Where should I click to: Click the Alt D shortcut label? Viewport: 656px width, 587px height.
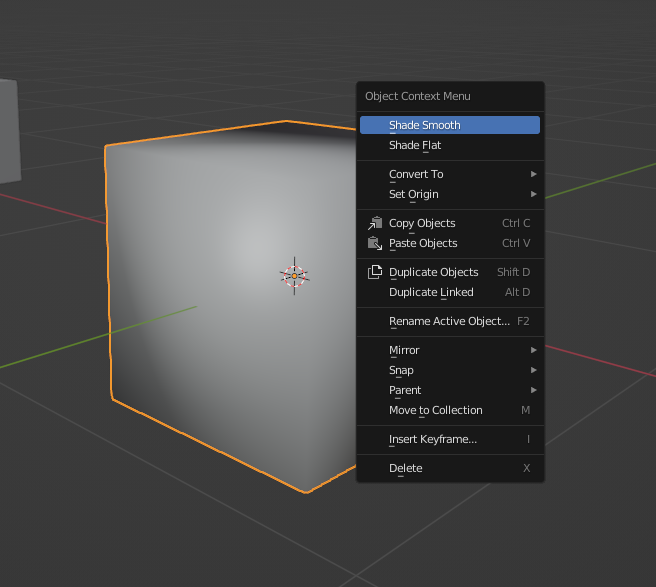point(518,292)
